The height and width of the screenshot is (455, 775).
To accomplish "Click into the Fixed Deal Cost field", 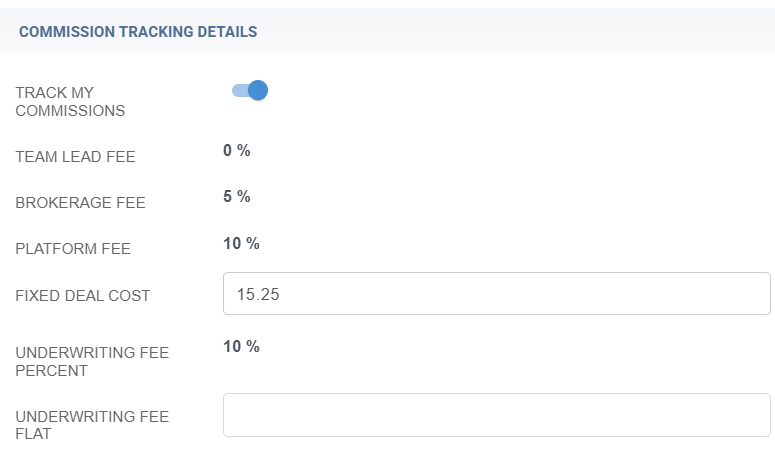I will [x=496, y=294].
